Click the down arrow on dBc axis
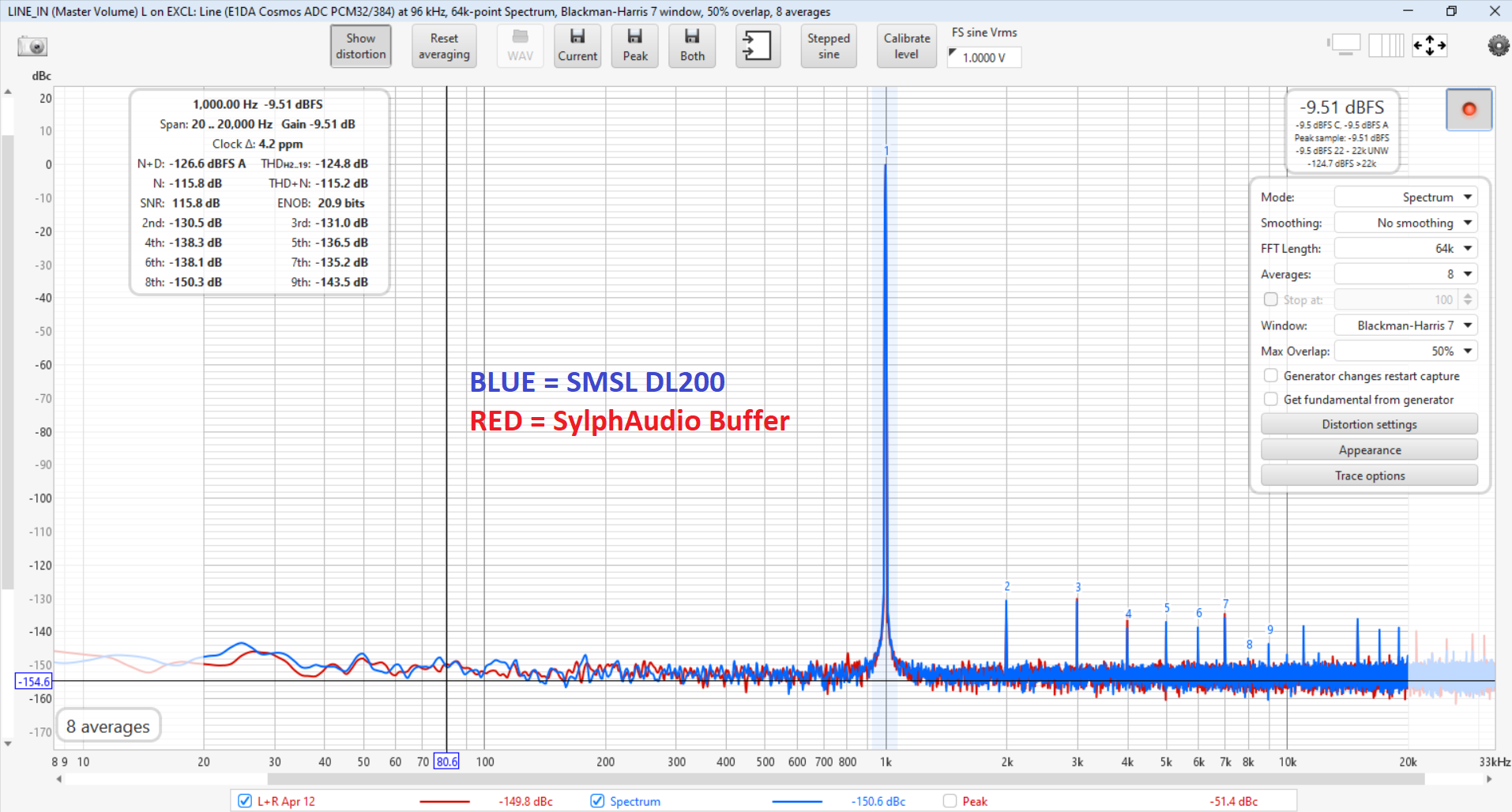 [x=8, y=743]
